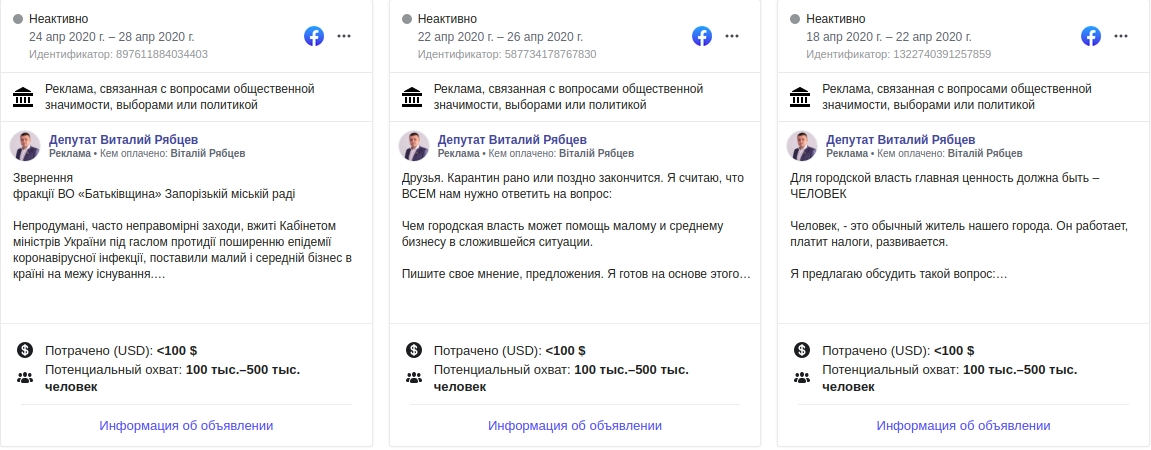Click Facebook icon on 24 апр ad card
Viewport: 1151px width, 450px height.
coord(314,36)
